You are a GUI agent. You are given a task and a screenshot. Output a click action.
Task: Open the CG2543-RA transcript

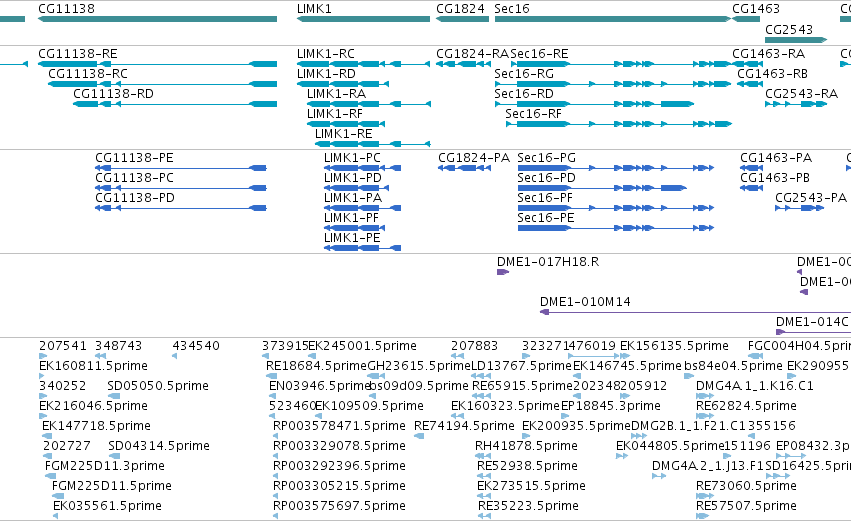pyautogui.click(x=802, y=94)
